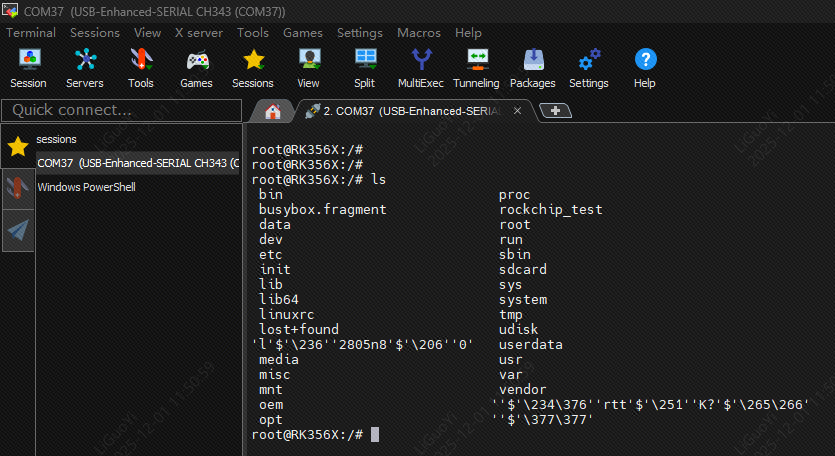This screenshot has width=835, height=456.
Task: Open the Macros menu
Action: tap(418, 33)
